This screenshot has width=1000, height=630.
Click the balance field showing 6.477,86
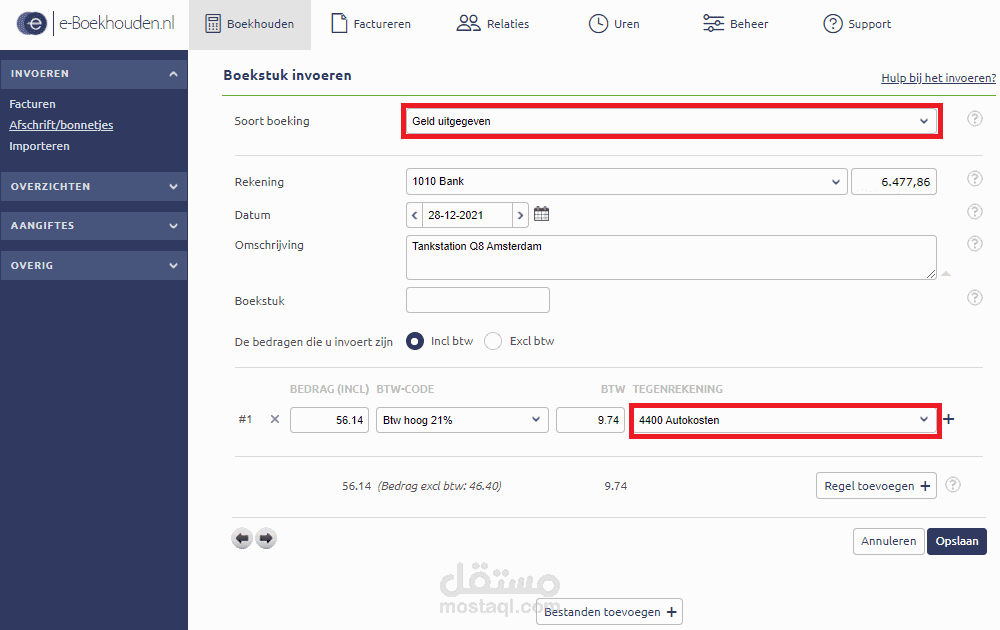tap(893, 182)
